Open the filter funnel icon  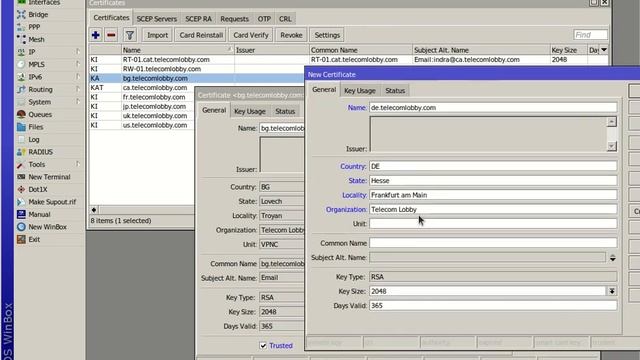130,35
